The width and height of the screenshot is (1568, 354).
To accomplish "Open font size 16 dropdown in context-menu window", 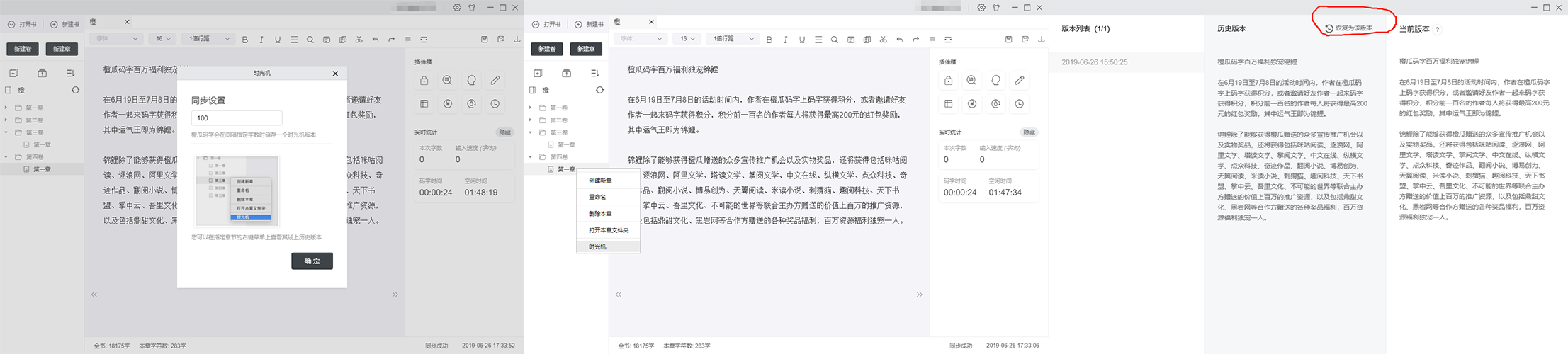I will click(x=687, y=39).
